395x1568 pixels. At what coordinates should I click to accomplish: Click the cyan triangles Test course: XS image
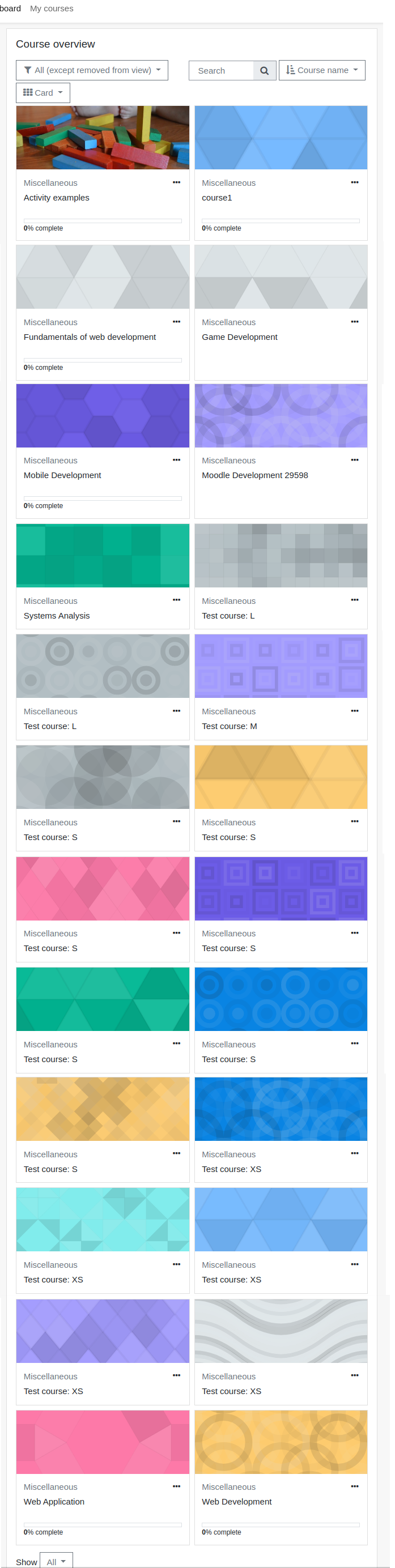pyautogui.click(x=103, y=1219)
